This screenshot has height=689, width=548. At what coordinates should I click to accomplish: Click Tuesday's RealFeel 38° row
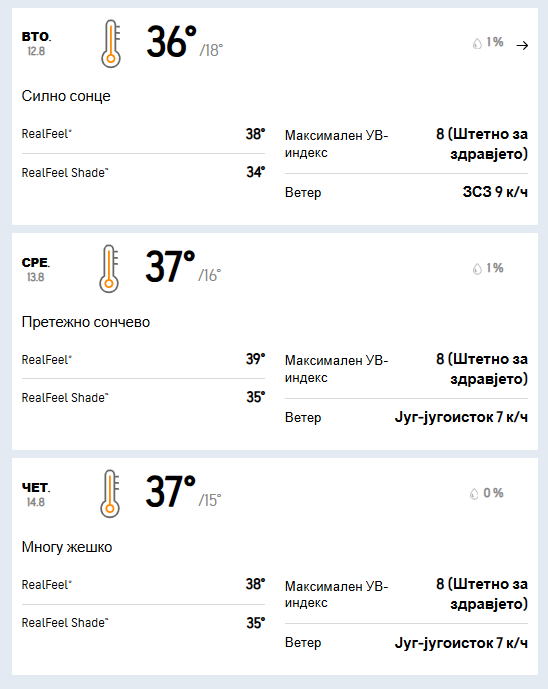143,134
